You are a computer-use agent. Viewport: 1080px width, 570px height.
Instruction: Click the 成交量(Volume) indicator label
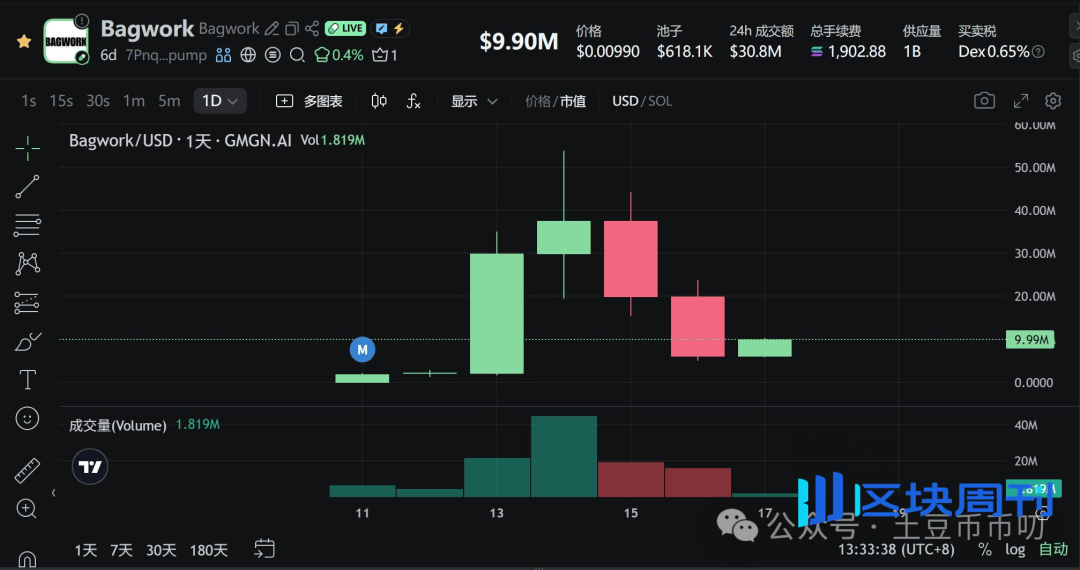click(x=118, y=425)
